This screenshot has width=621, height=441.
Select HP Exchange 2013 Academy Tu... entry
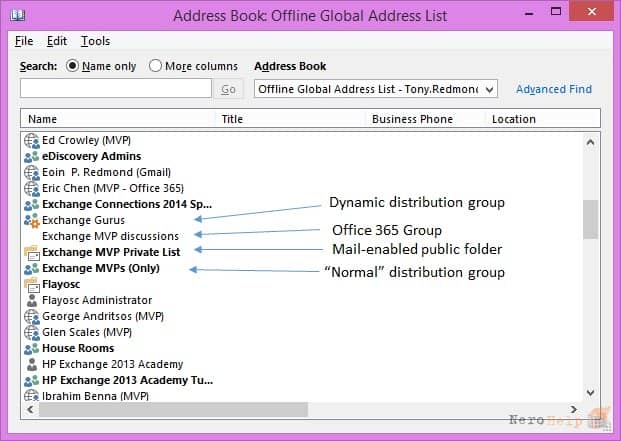(x=128, y=380)
